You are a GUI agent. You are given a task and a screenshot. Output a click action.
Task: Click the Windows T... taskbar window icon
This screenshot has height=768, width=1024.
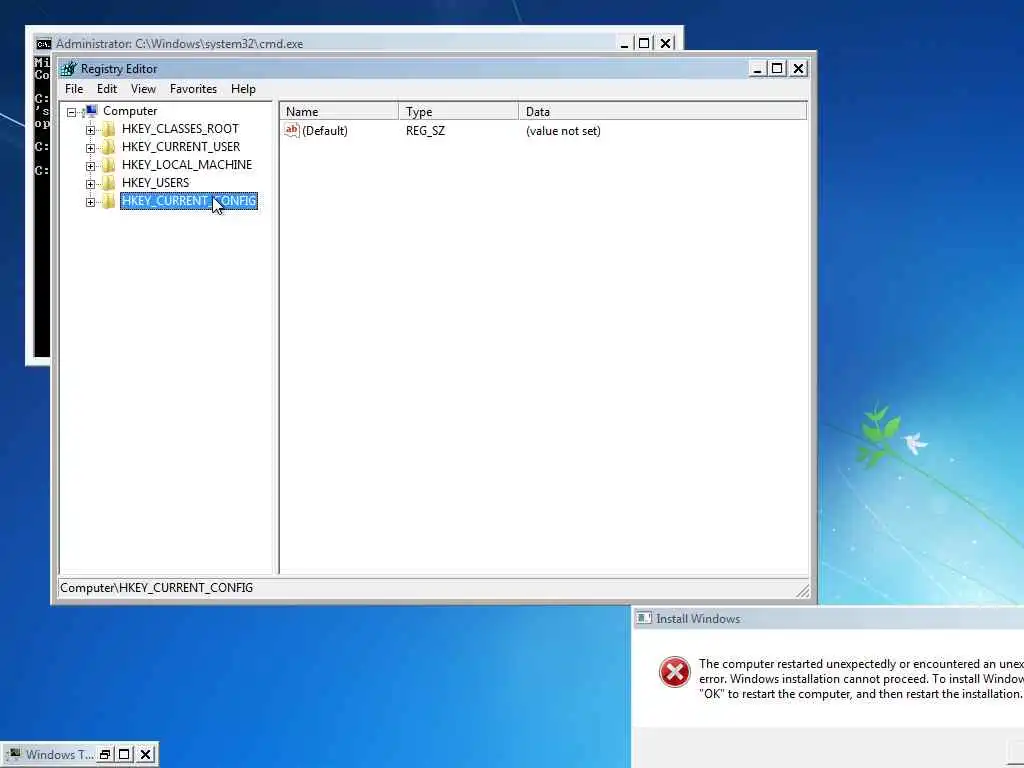coord(14,754)
